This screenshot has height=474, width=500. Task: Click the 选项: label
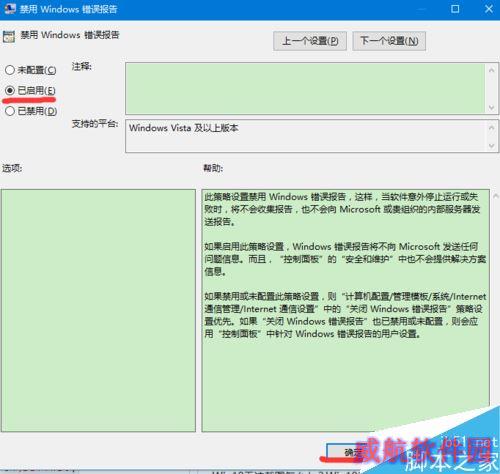click(x=12, y=168)
